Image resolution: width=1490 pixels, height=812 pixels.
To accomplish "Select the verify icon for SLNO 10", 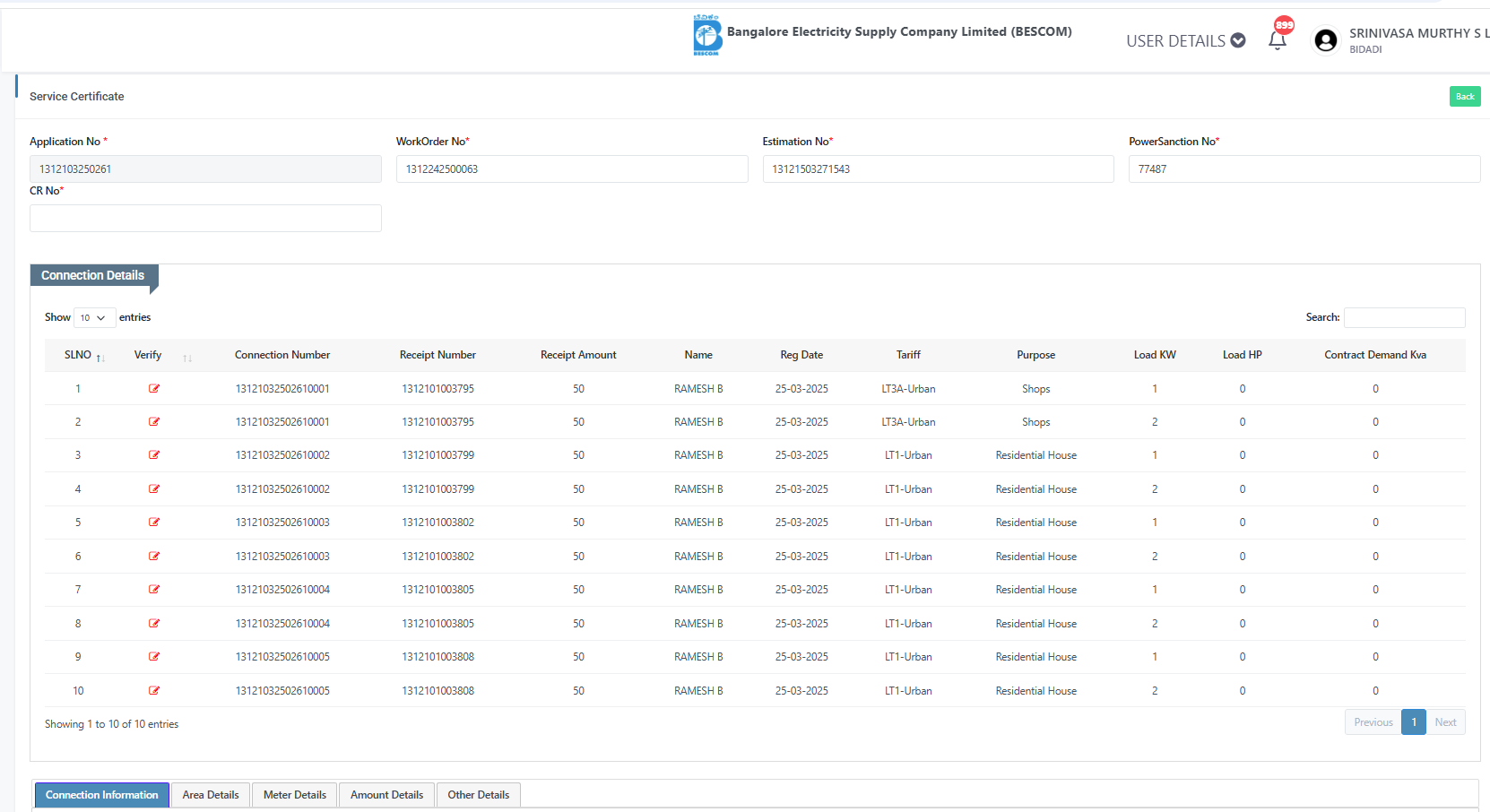I will pyautogui.click(x=154, y=691).
